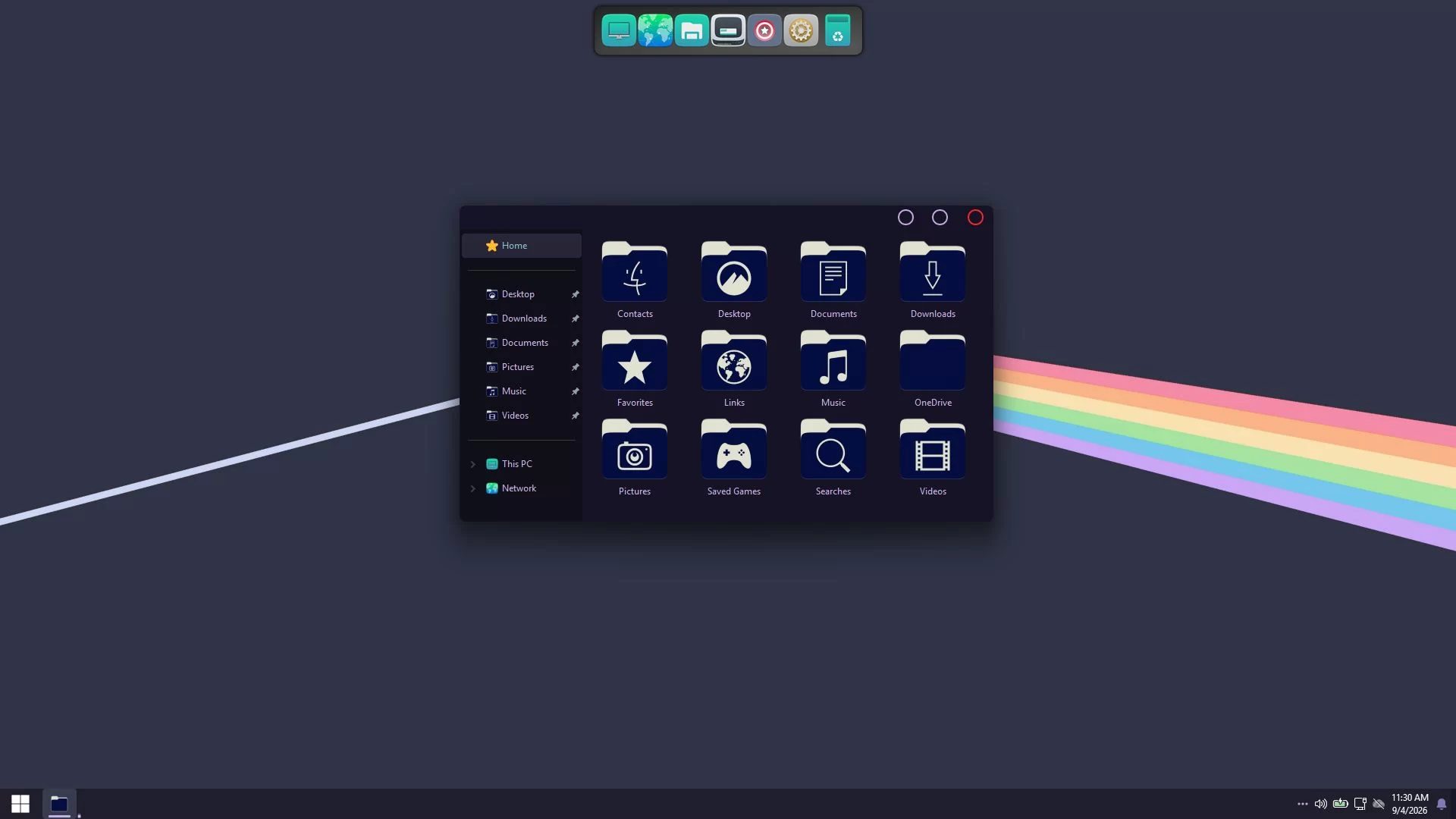Screen dimensions: 1456x819
Task: Open the Searches folder
Action: tap(833, 457)
